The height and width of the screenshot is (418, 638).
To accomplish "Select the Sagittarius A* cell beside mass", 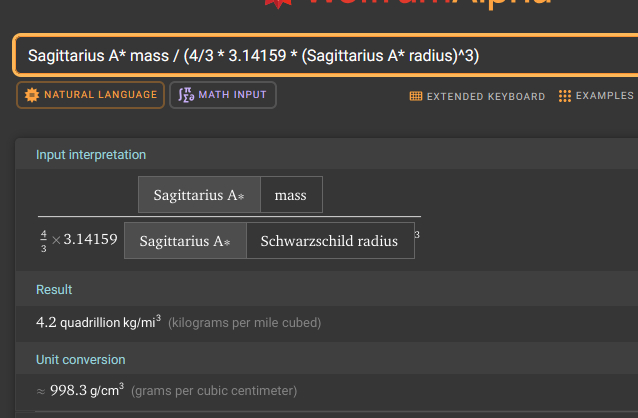I will [199, 195].
